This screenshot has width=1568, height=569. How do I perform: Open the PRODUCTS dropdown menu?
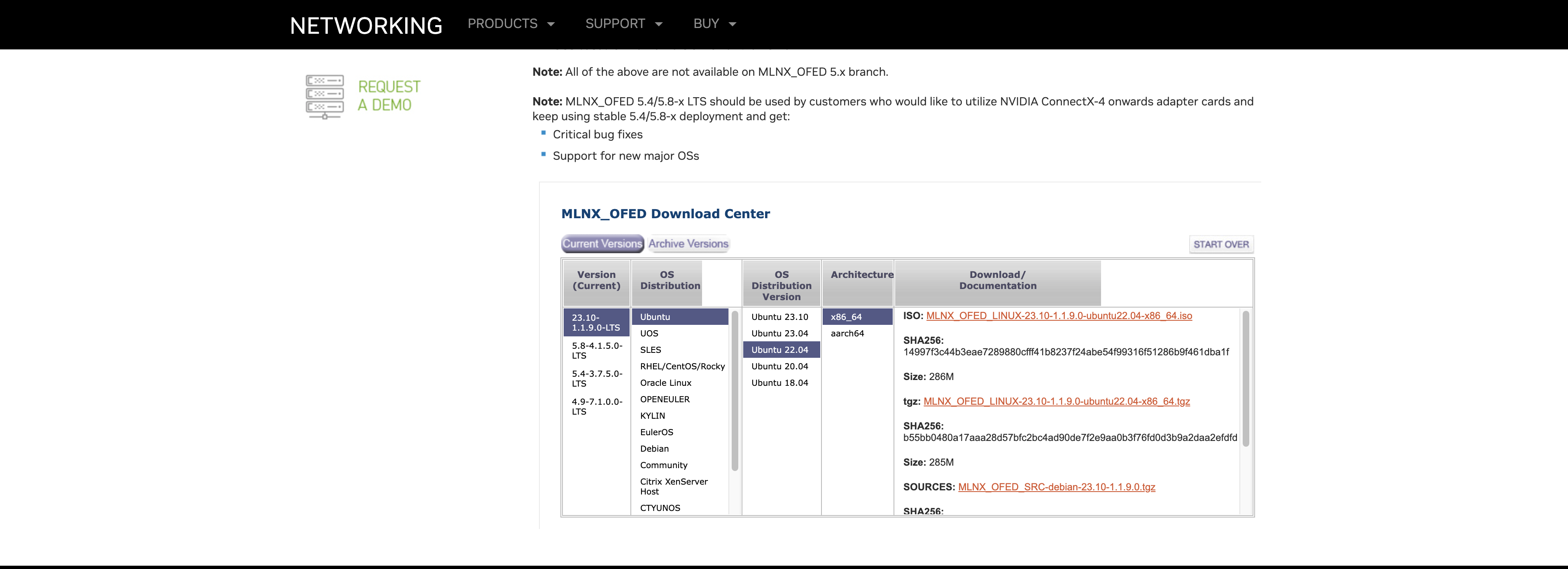pyautogui.click(x=510, y=24)
